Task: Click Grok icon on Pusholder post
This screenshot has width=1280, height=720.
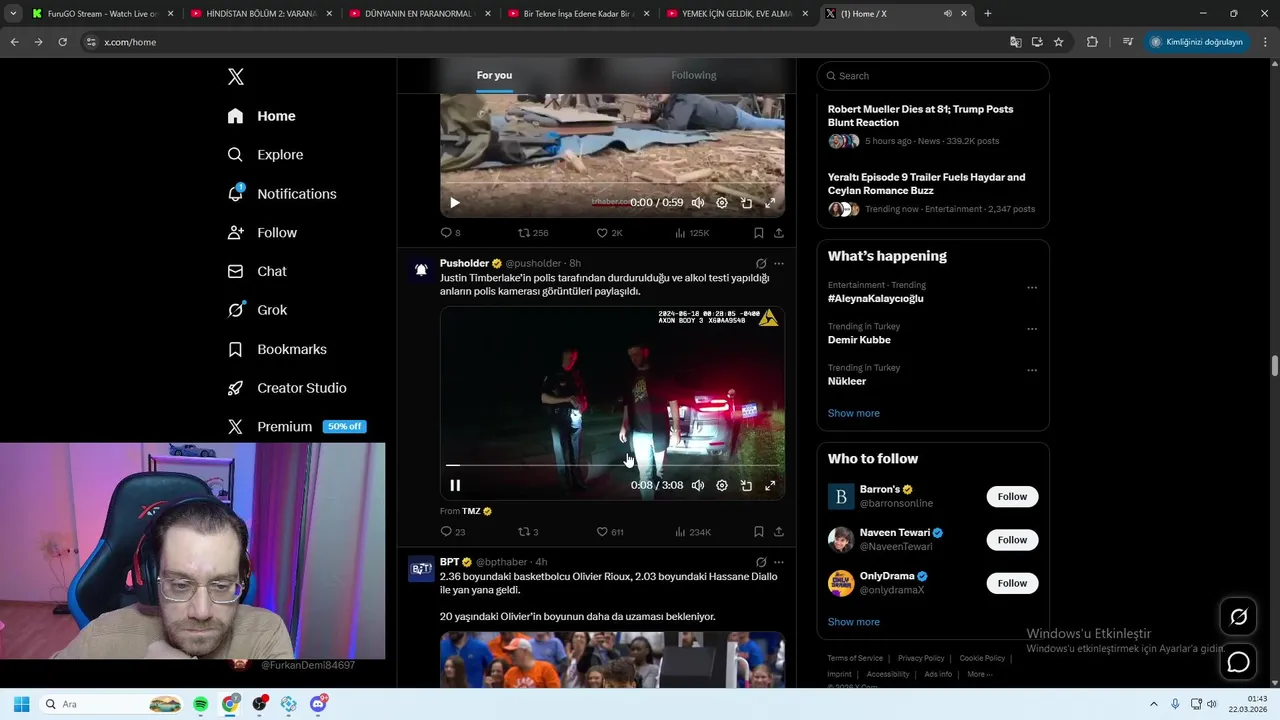Action: (761, 264)
